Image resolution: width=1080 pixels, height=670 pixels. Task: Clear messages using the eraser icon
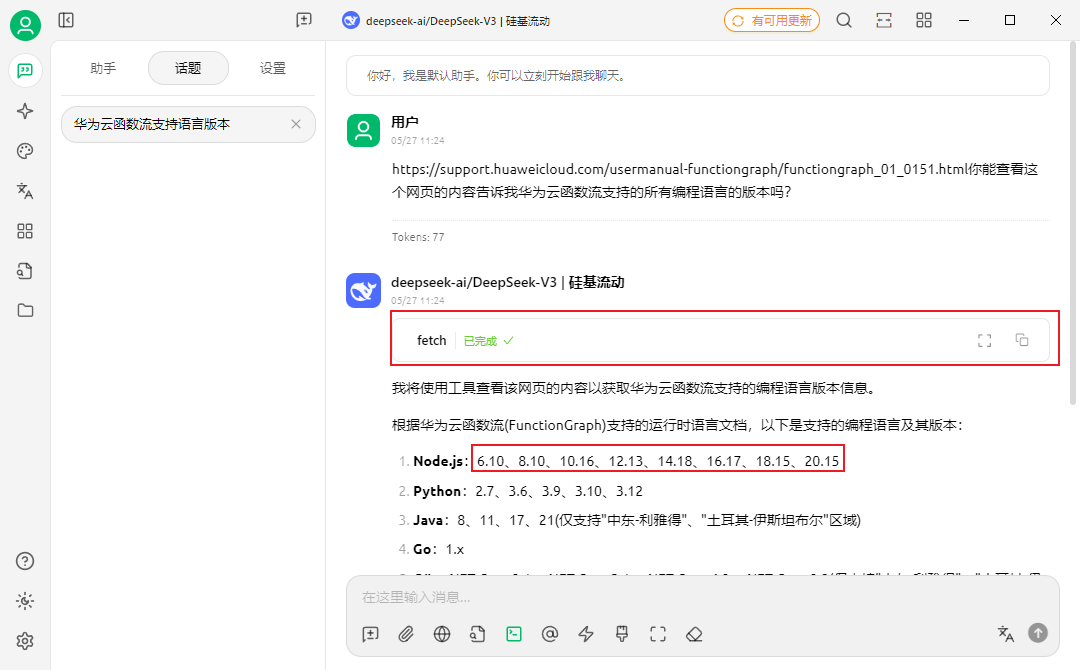click(694, 634)
